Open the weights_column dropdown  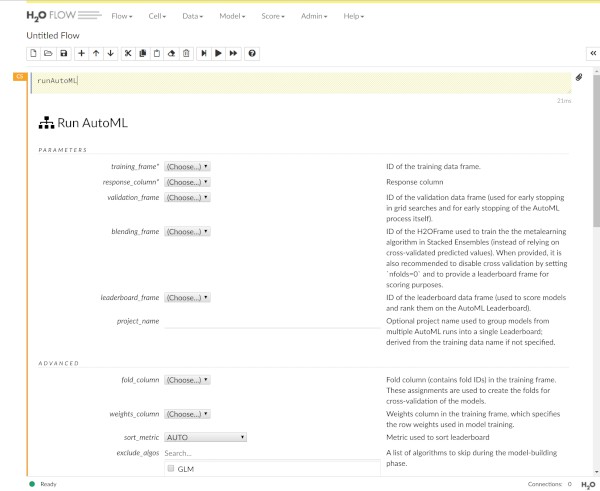[x=188, y=414]
